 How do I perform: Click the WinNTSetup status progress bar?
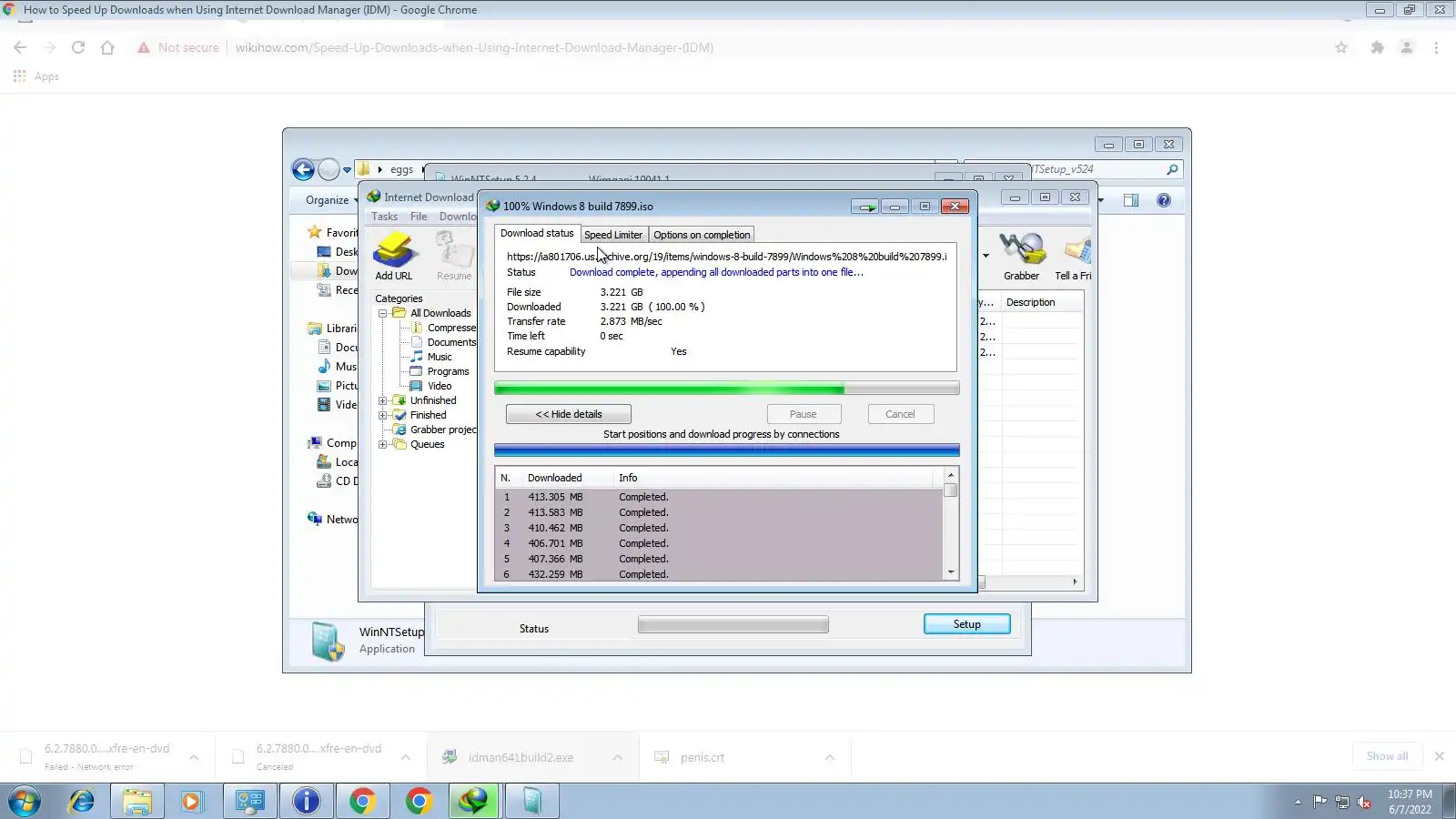[x=733, y=624]
